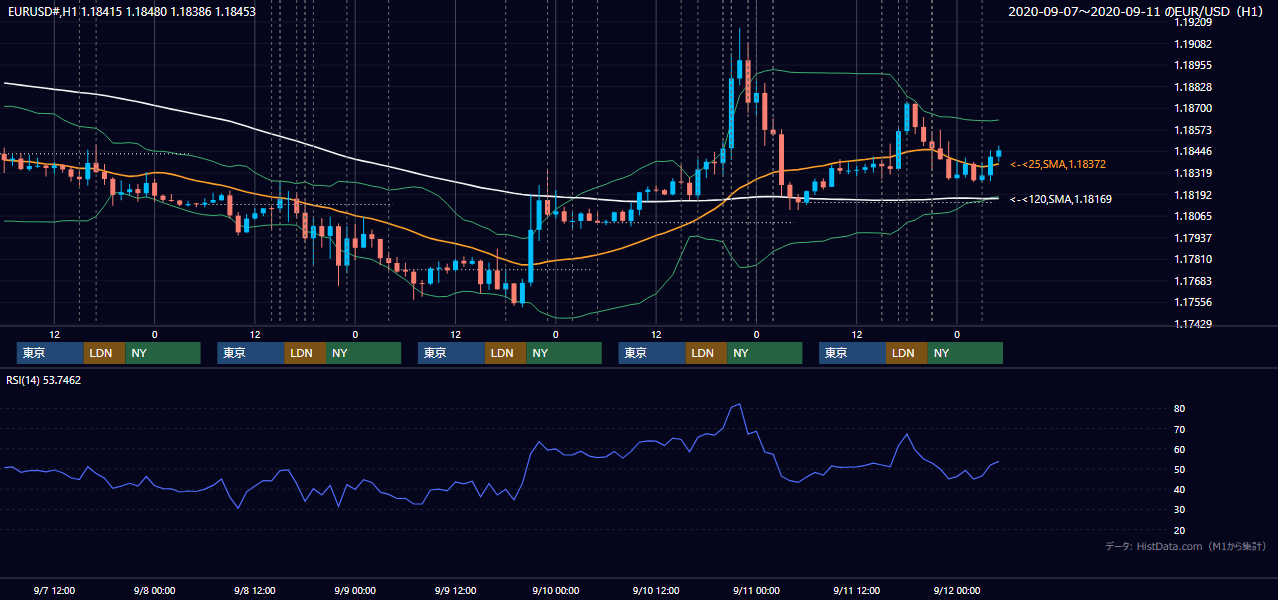Screen dimensions: 1278x600
Task: Click price axis value 1.19082
Action: click(x=1192, y=44)
